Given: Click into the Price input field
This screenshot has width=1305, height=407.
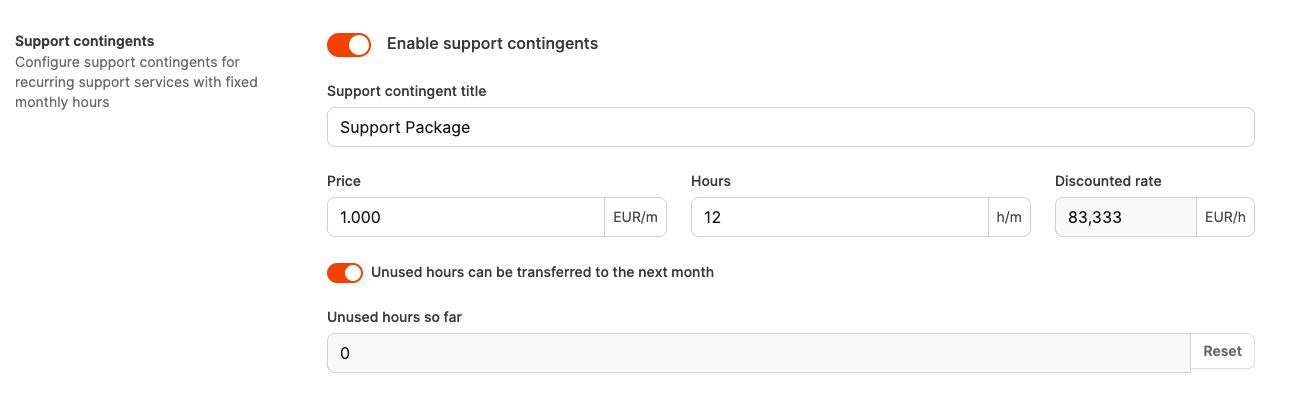Looking at the screenshot, I should [466, 217].
